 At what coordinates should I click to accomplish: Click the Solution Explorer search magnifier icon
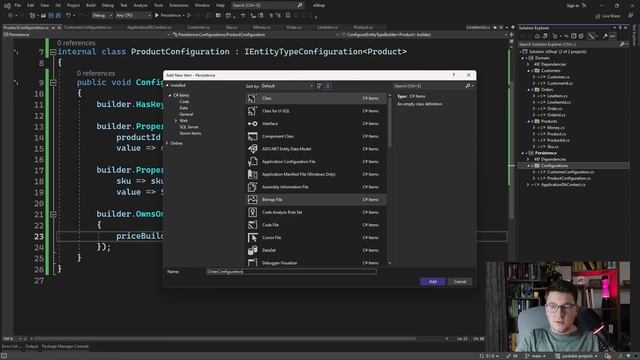pyautogui.click(x=622, y=44)
